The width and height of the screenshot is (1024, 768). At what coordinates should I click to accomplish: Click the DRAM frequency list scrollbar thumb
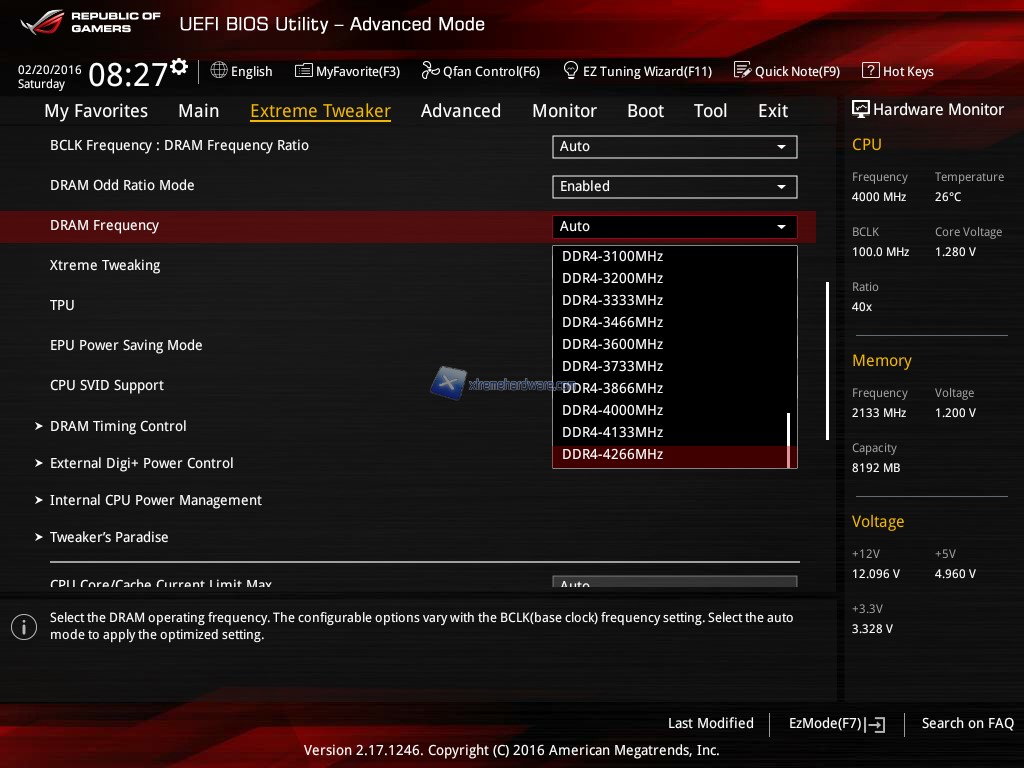pos(789,440)
